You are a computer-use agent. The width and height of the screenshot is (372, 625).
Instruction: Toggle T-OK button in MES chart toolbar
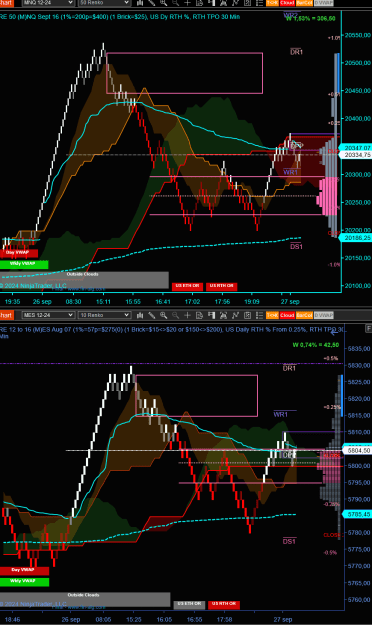272,315
